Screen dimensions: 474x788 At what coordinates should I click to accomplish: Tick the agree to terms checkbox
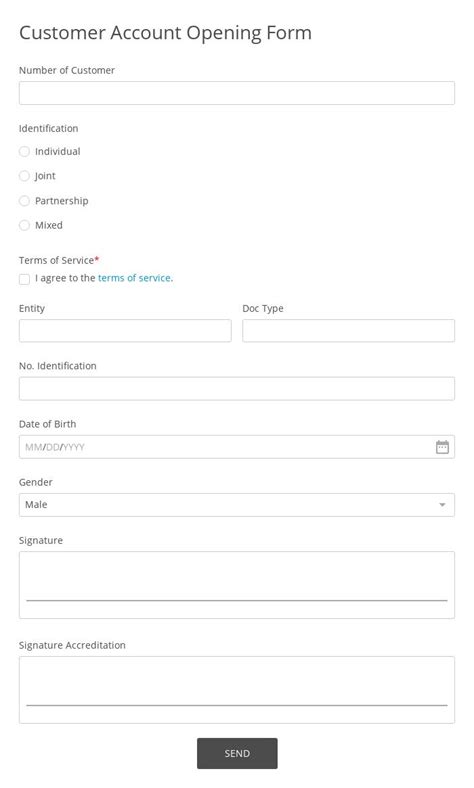[24, 279]
